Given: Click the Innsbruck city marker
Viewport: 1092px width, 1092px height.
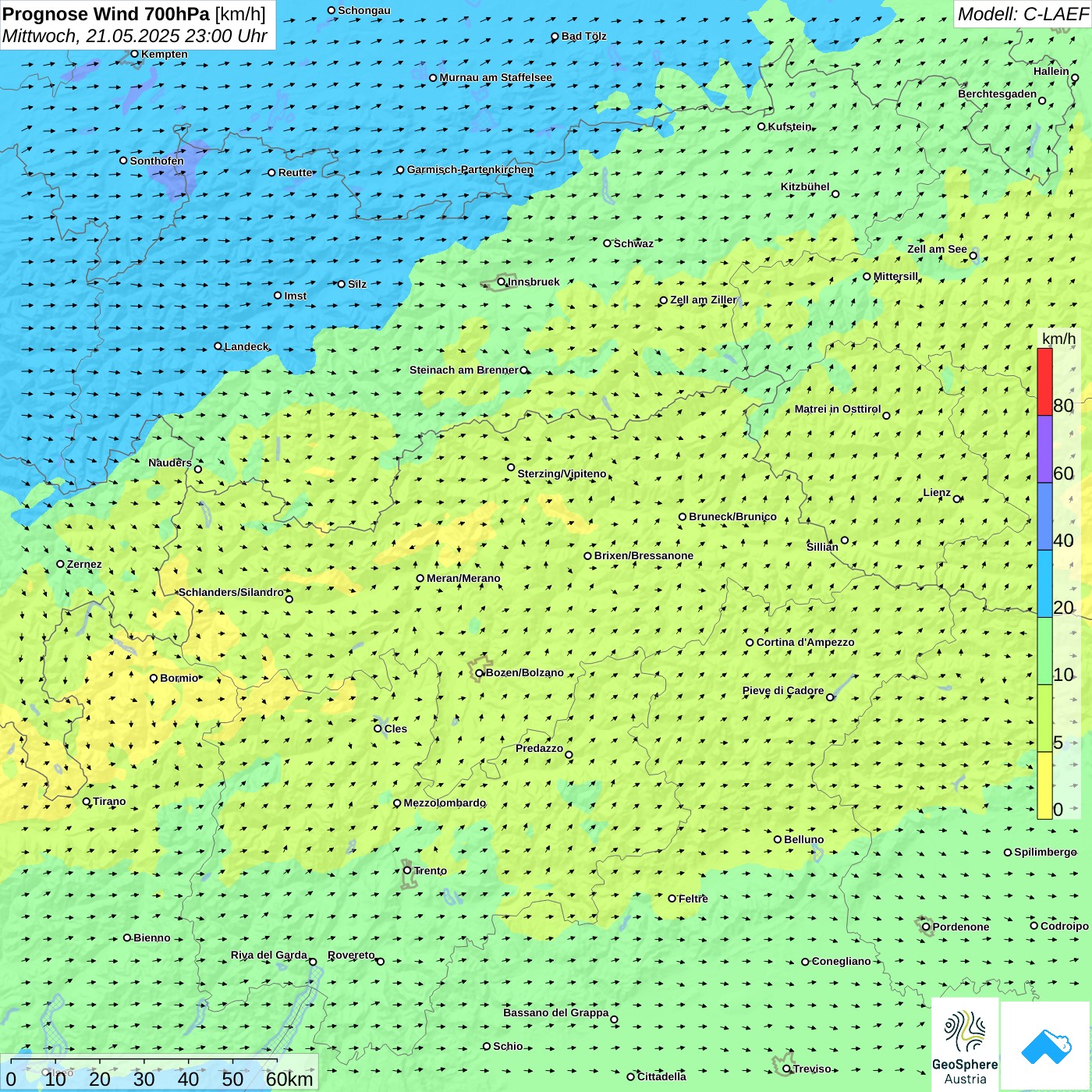Looking at the screenshot, I should point(502,282).
